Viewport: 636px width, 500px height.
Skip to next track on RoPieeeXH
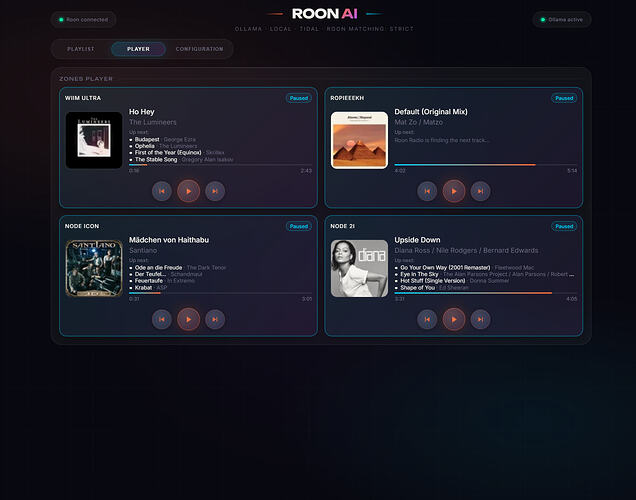tap(480, 191)
